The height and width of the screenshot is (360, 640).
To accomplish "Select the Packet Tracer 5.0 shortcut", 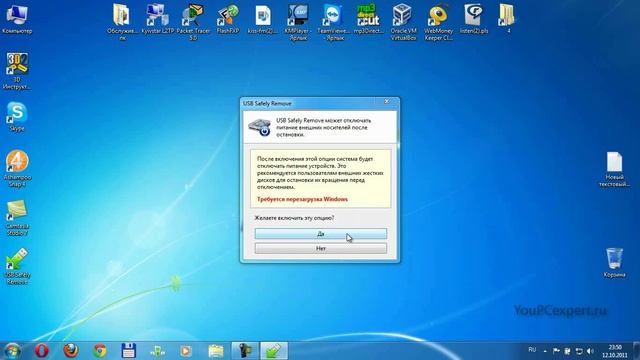I will coord(193,22).
